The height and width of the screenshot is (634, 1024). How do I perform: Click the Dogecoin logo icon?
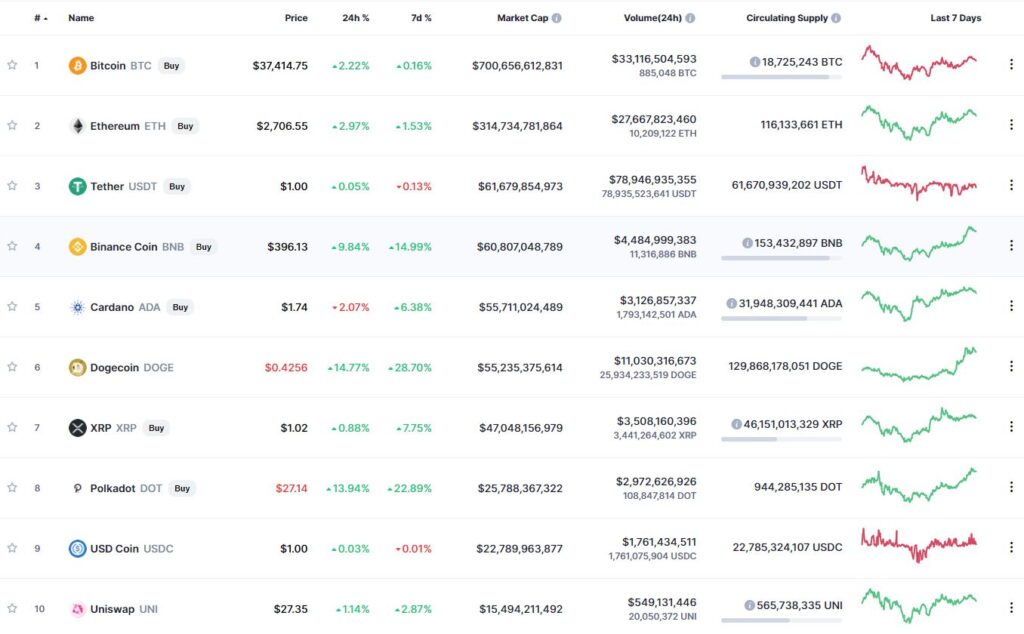tap(77, 368)
